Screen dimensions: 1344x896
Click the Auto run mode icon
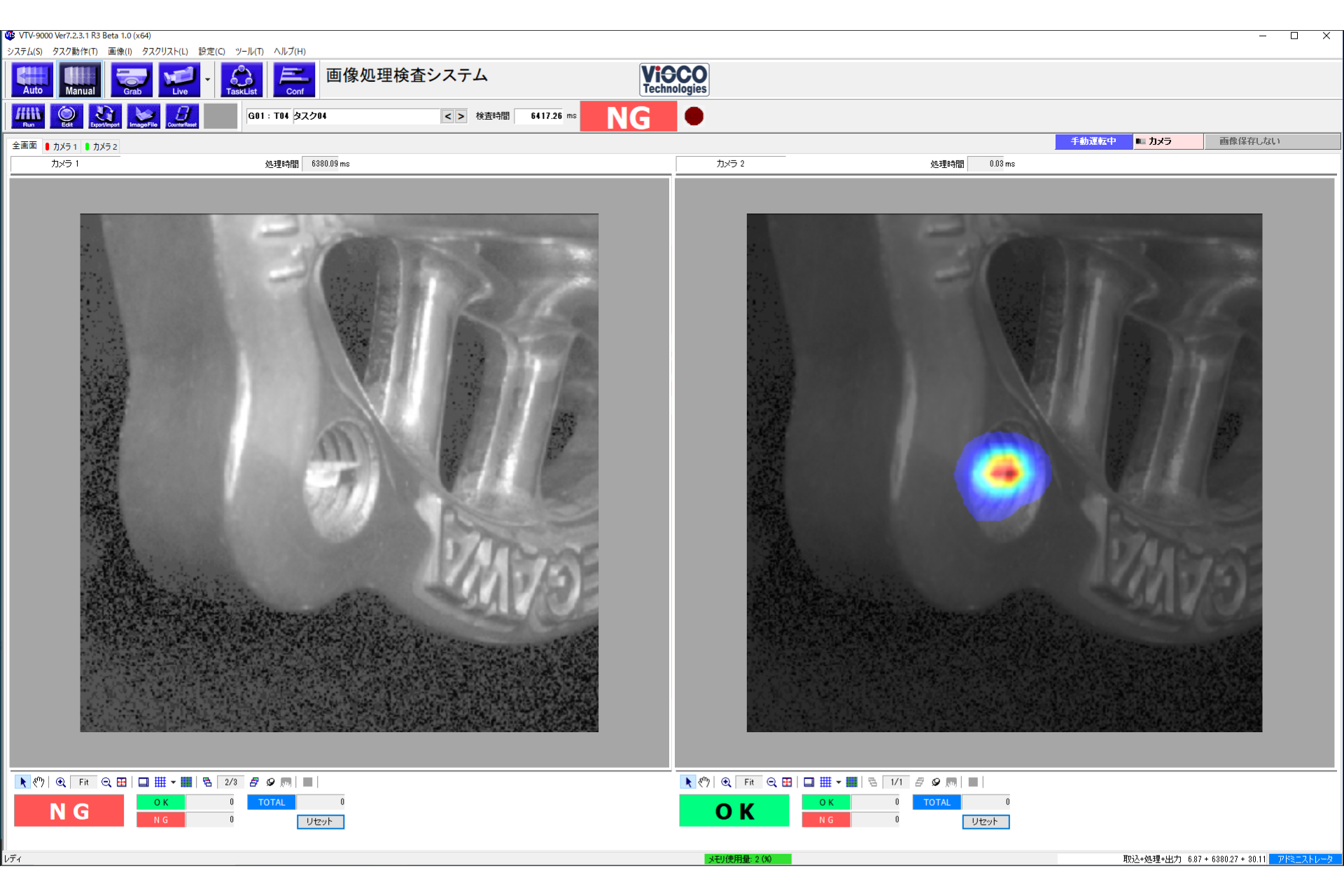32,80
